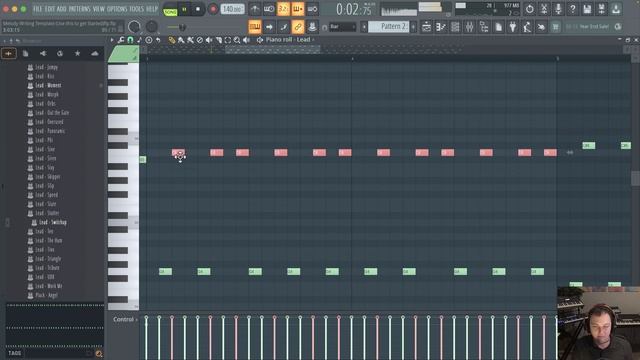Toggle multilink to controllers button
This screenshot has height=360, width=640.
point(298,27)
